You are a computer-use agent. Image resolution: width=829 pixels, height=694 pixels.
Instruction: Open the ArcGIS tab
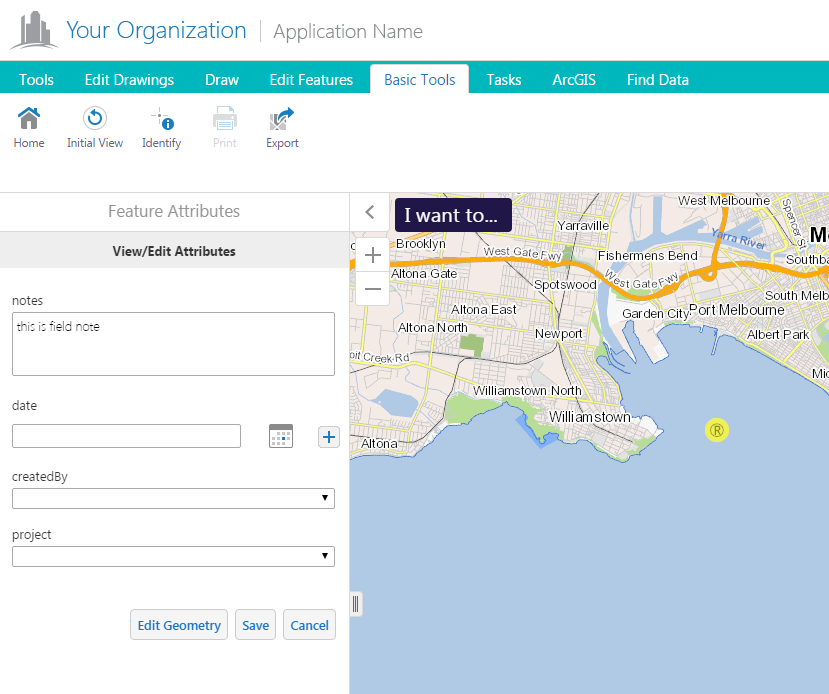[574, 80]
